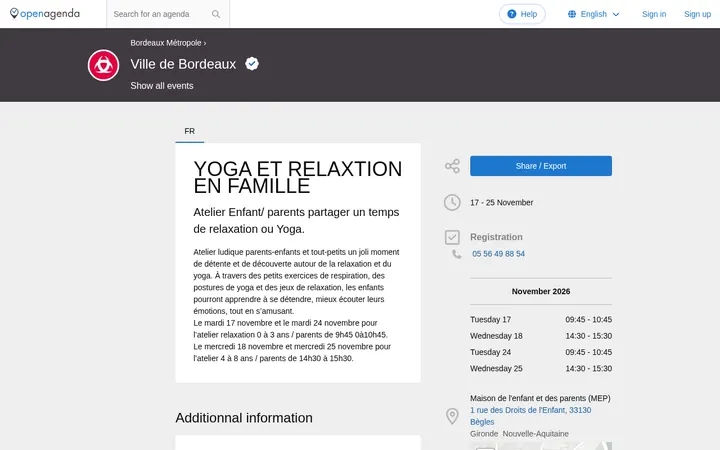The height and width of the screenshot is (450, 720).
Task: Click the Ville de Bordeaux round logo
Action: point(103,65)
